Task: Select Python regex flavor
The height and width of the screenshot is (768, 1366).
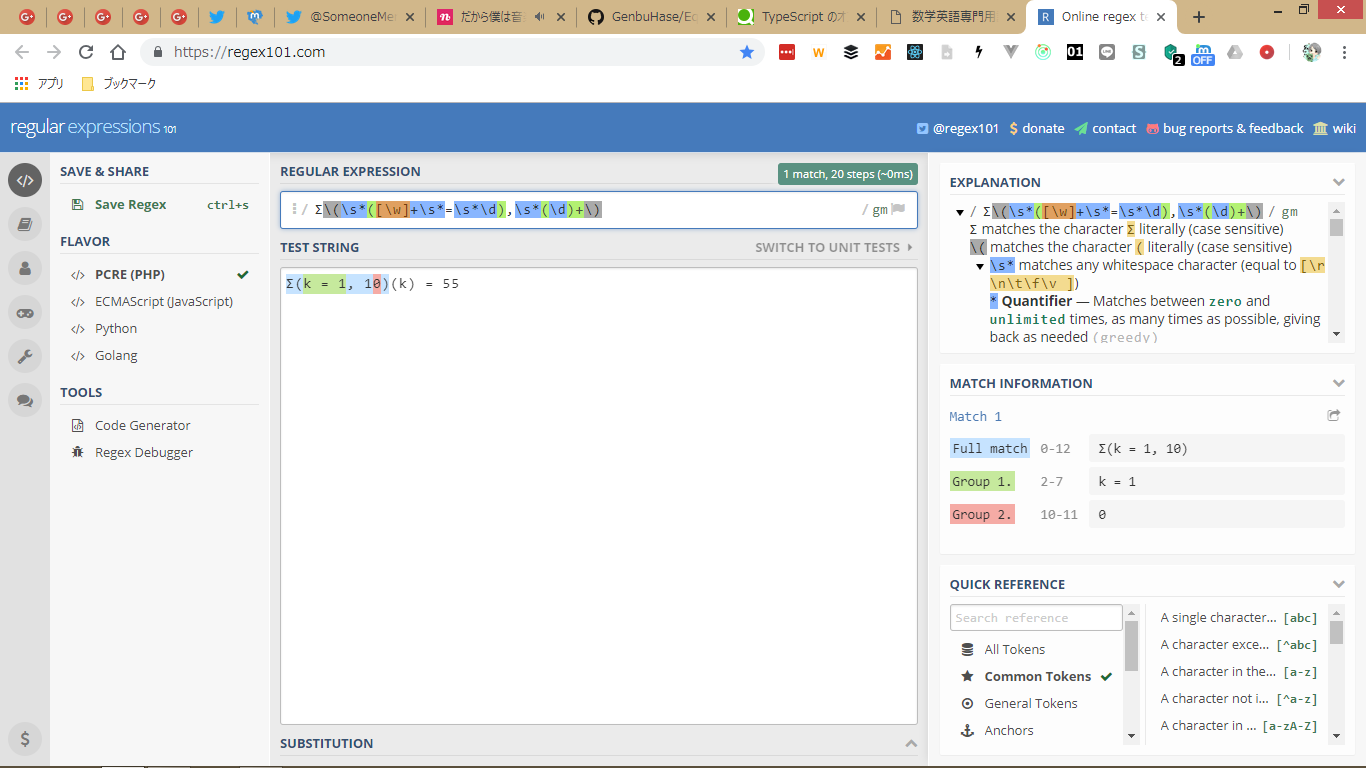Action: pos(116,329)
